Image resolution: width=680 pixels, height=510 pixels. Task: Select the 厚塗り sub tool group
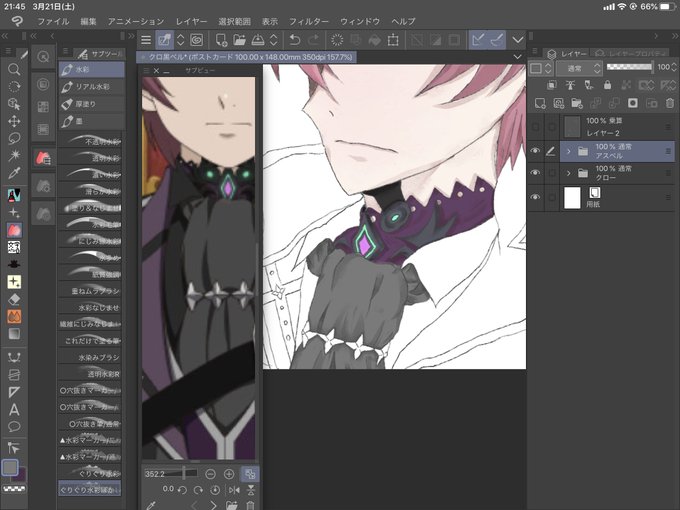click(92, 104)
